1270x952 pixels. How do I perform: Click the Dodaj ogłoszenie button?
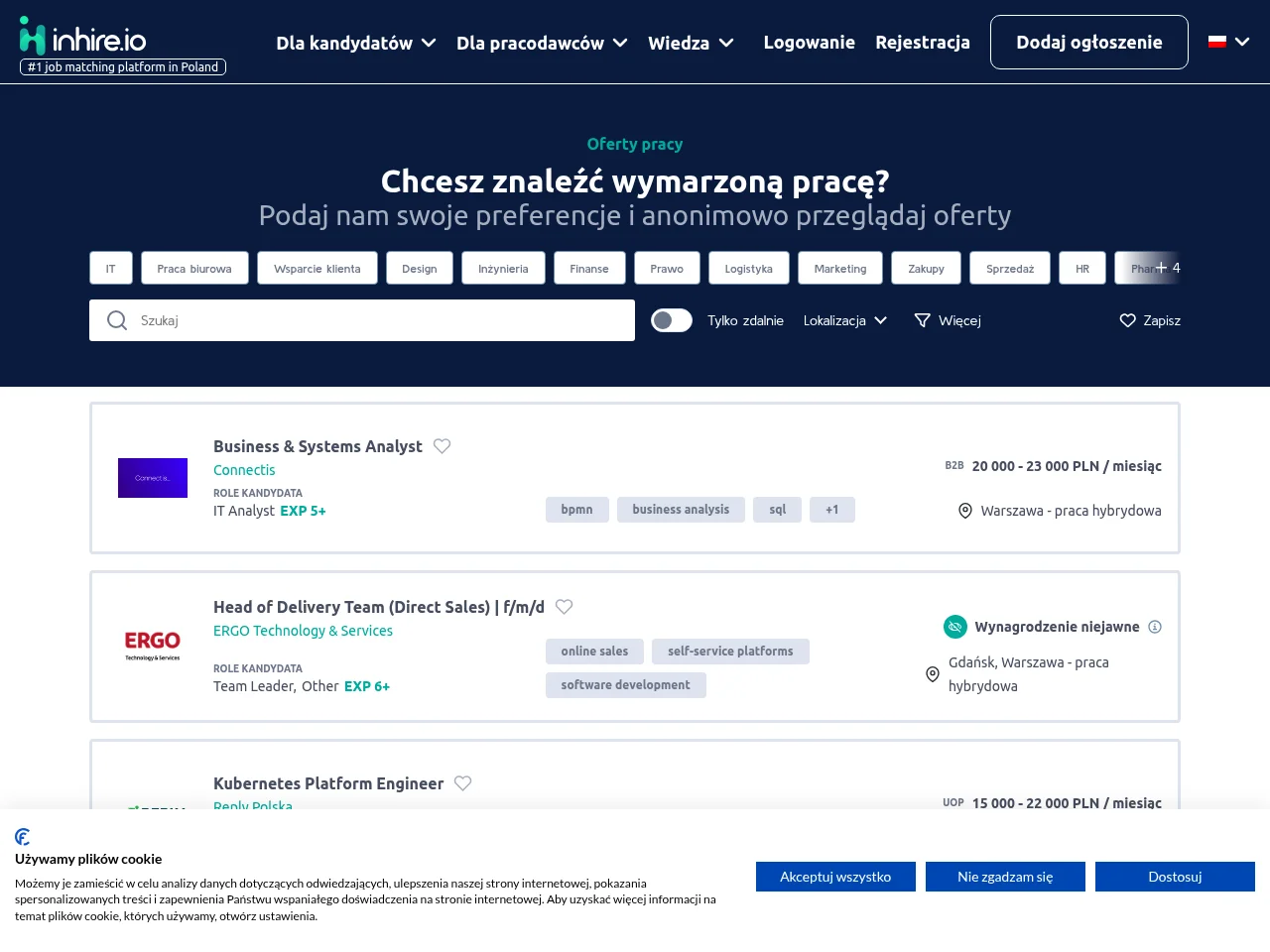coord(1089,42)
